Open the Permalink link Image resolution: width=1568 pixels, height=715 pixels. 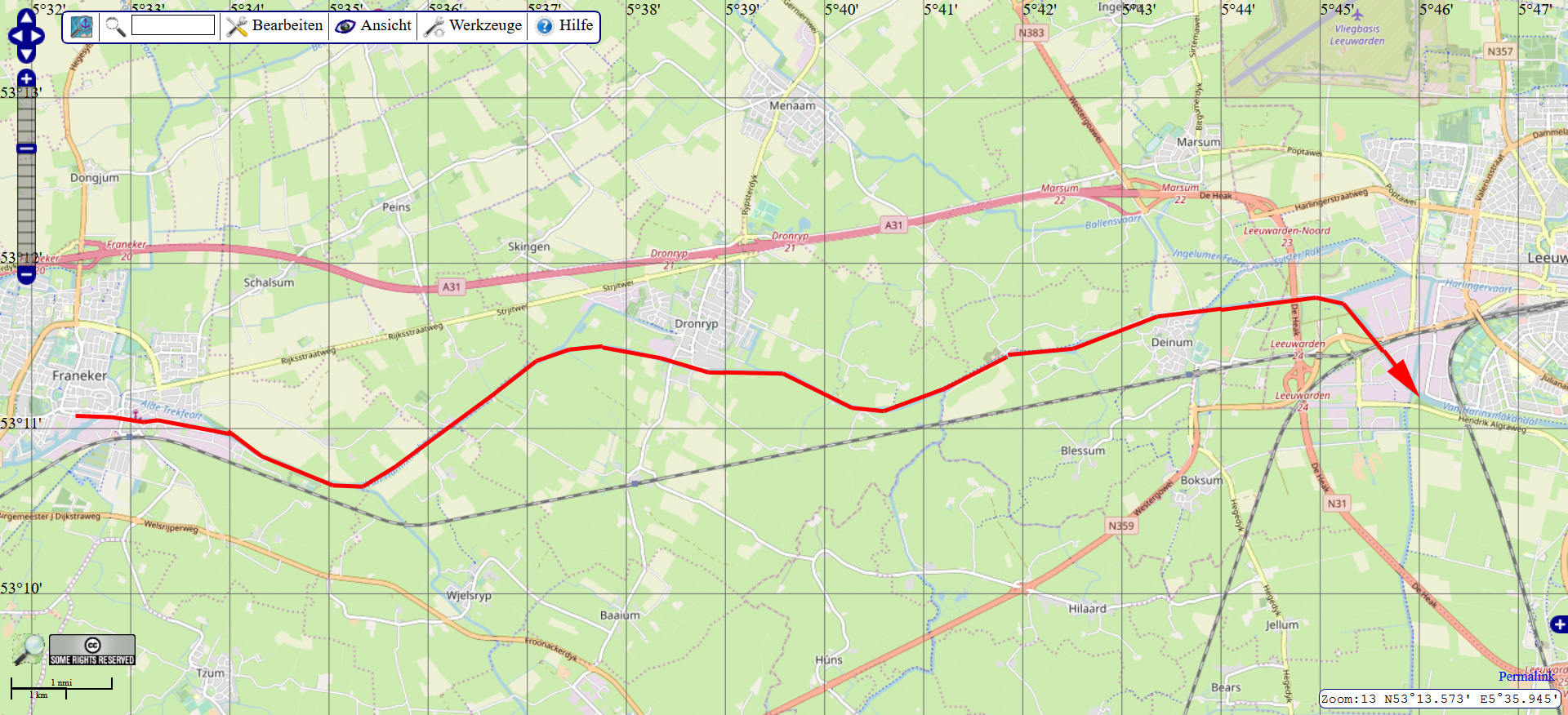coord(1526,676)
